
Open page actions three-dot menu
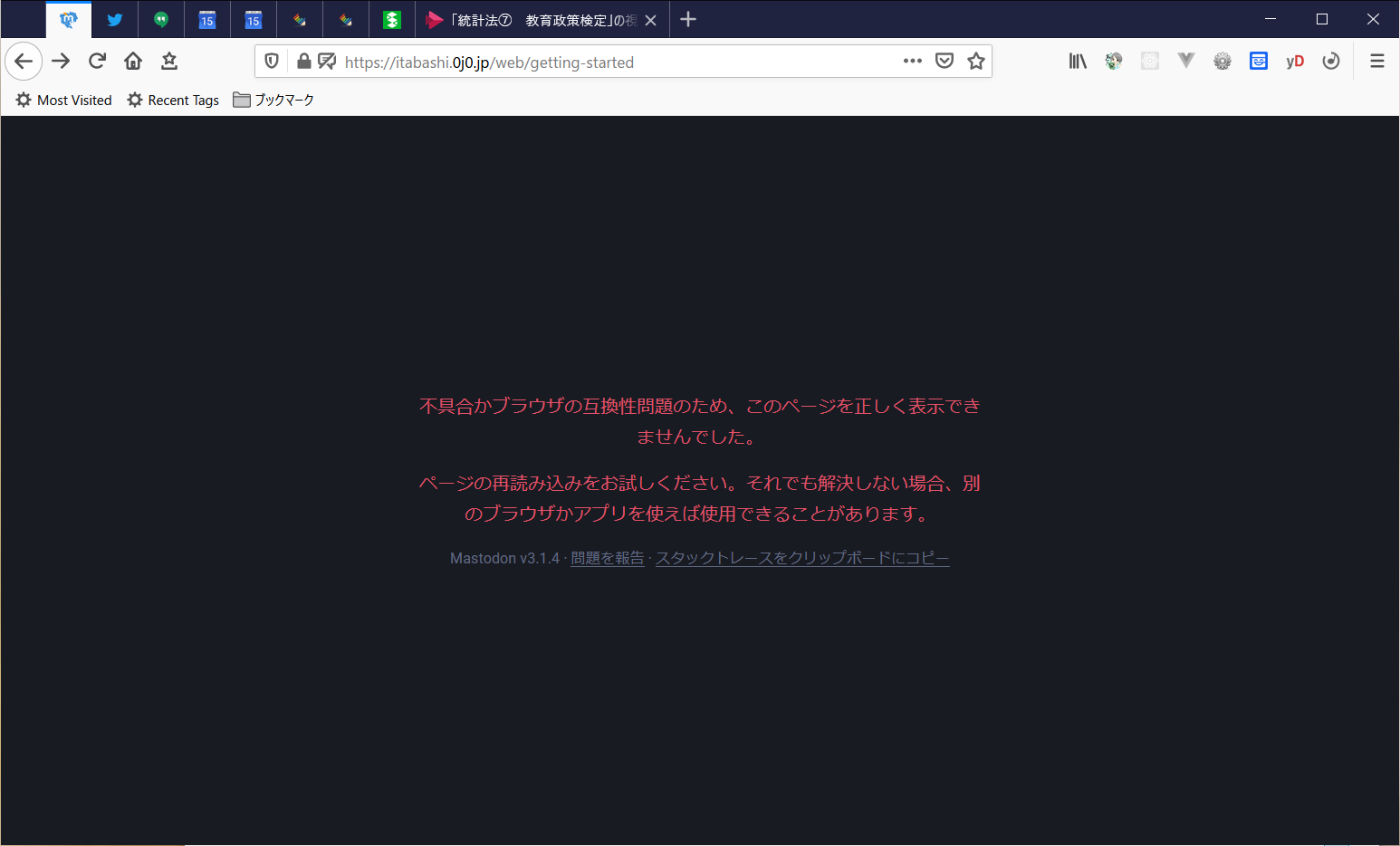(912, 61)
